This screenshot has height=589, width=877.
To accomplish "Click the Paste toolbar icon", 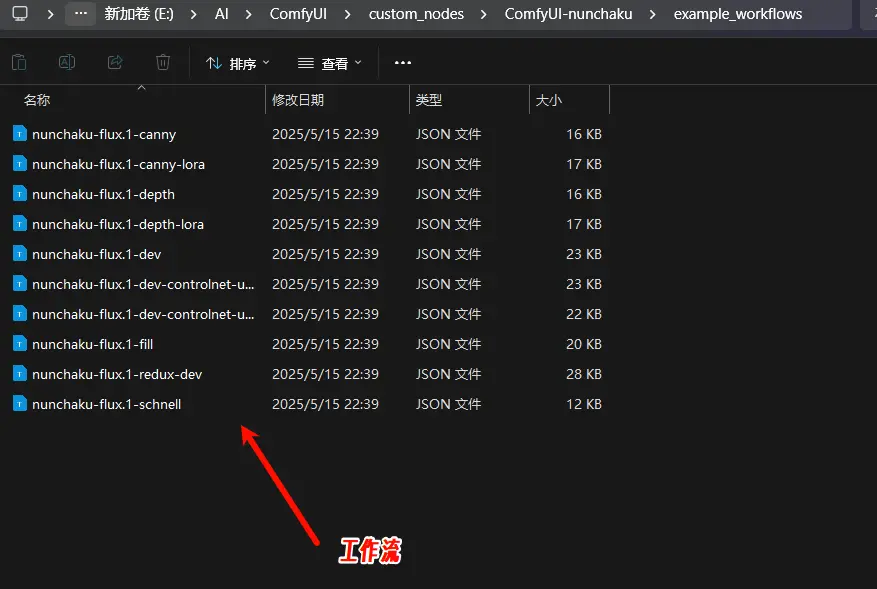I will 19,62.
